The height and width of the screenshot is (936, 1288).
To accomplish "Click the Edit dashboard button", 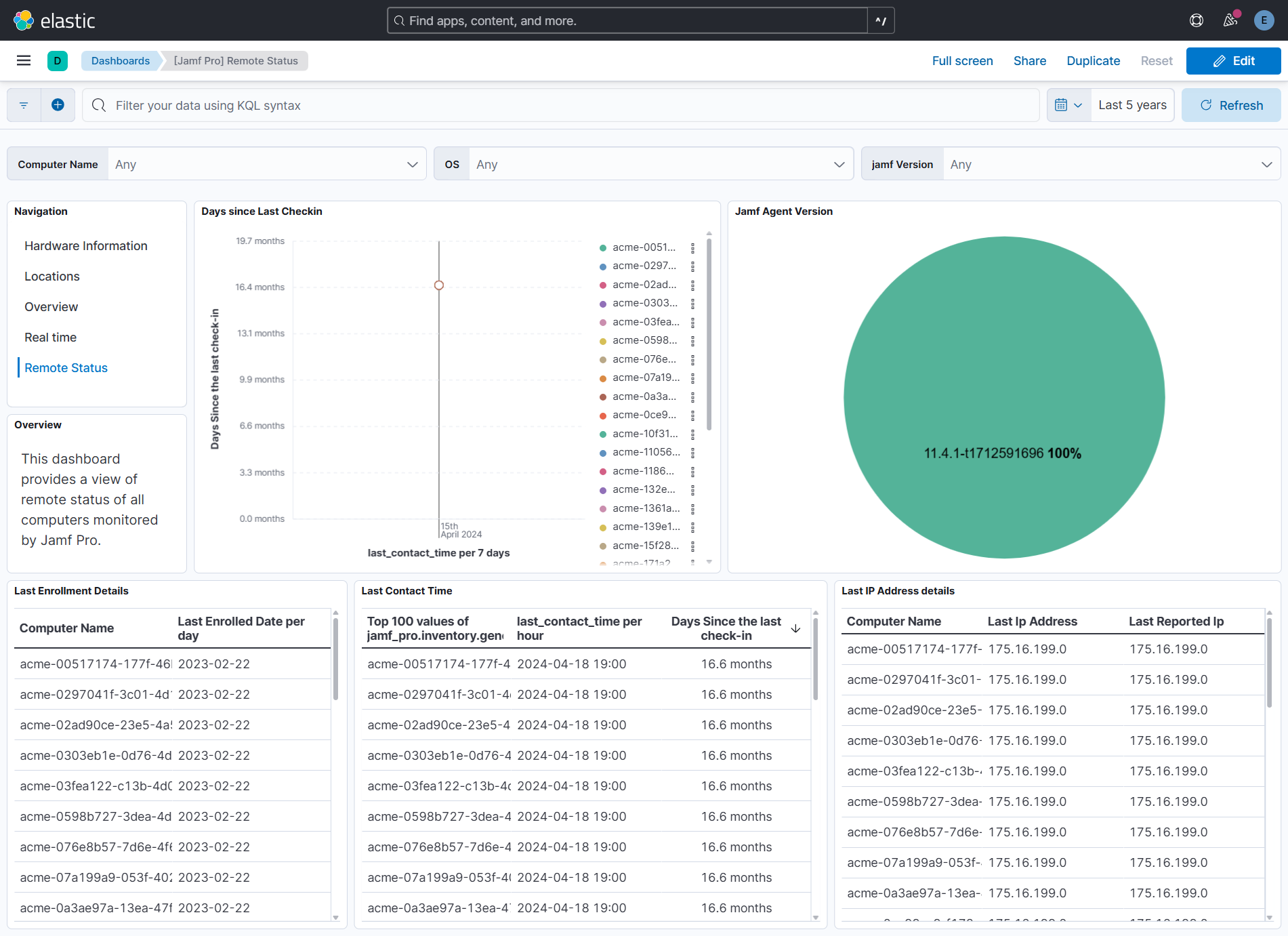I will point(1233,61).
